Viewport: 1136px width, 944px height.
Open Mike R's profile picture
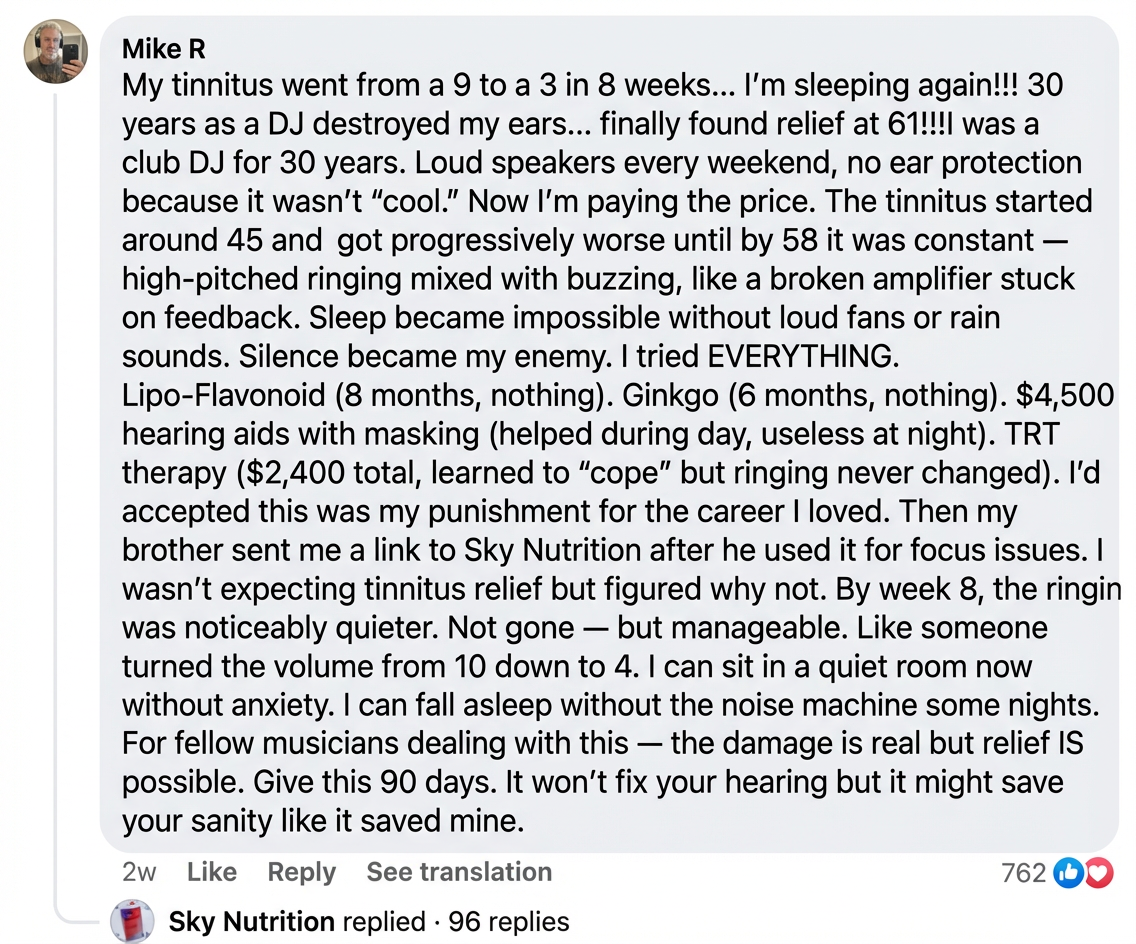click(55, 52)
